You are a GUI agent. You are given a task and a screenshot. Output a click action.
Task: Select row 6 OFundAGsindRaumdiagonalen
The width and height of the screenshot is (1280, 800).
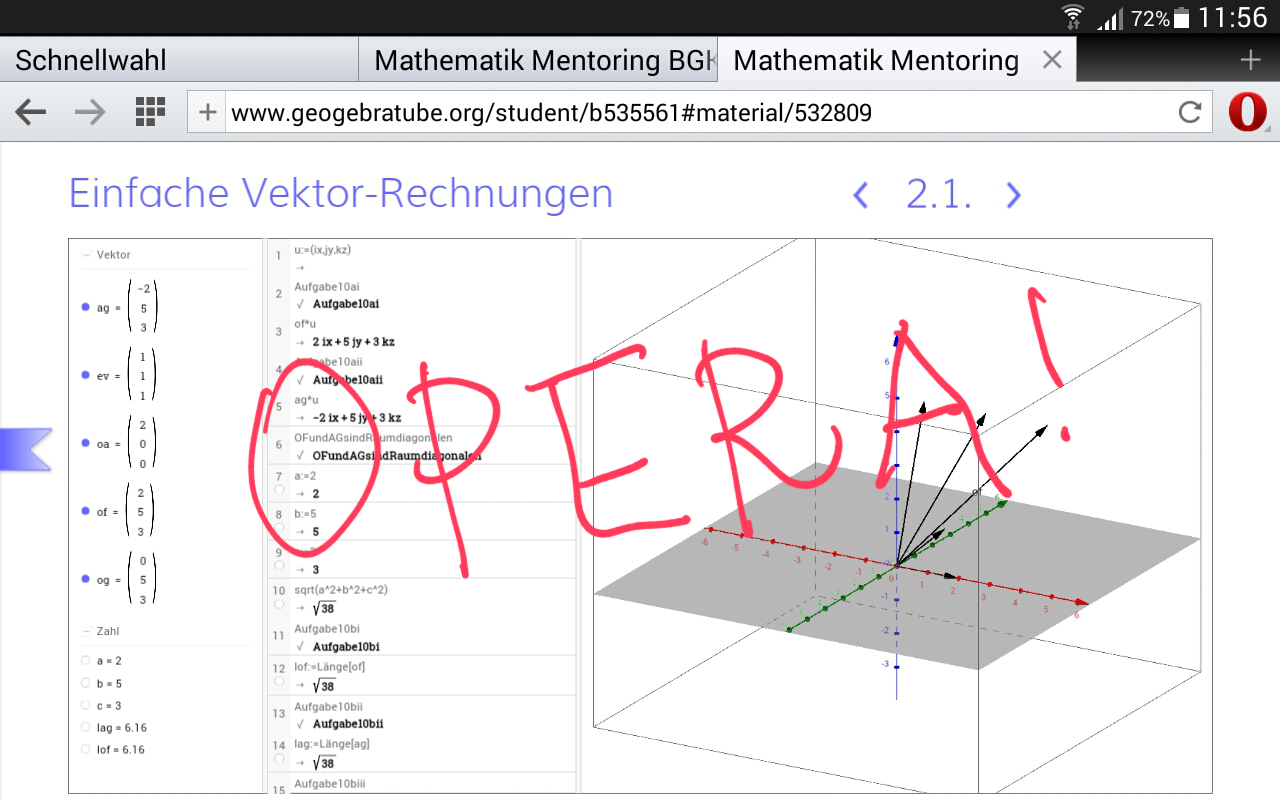pos(422,446)
